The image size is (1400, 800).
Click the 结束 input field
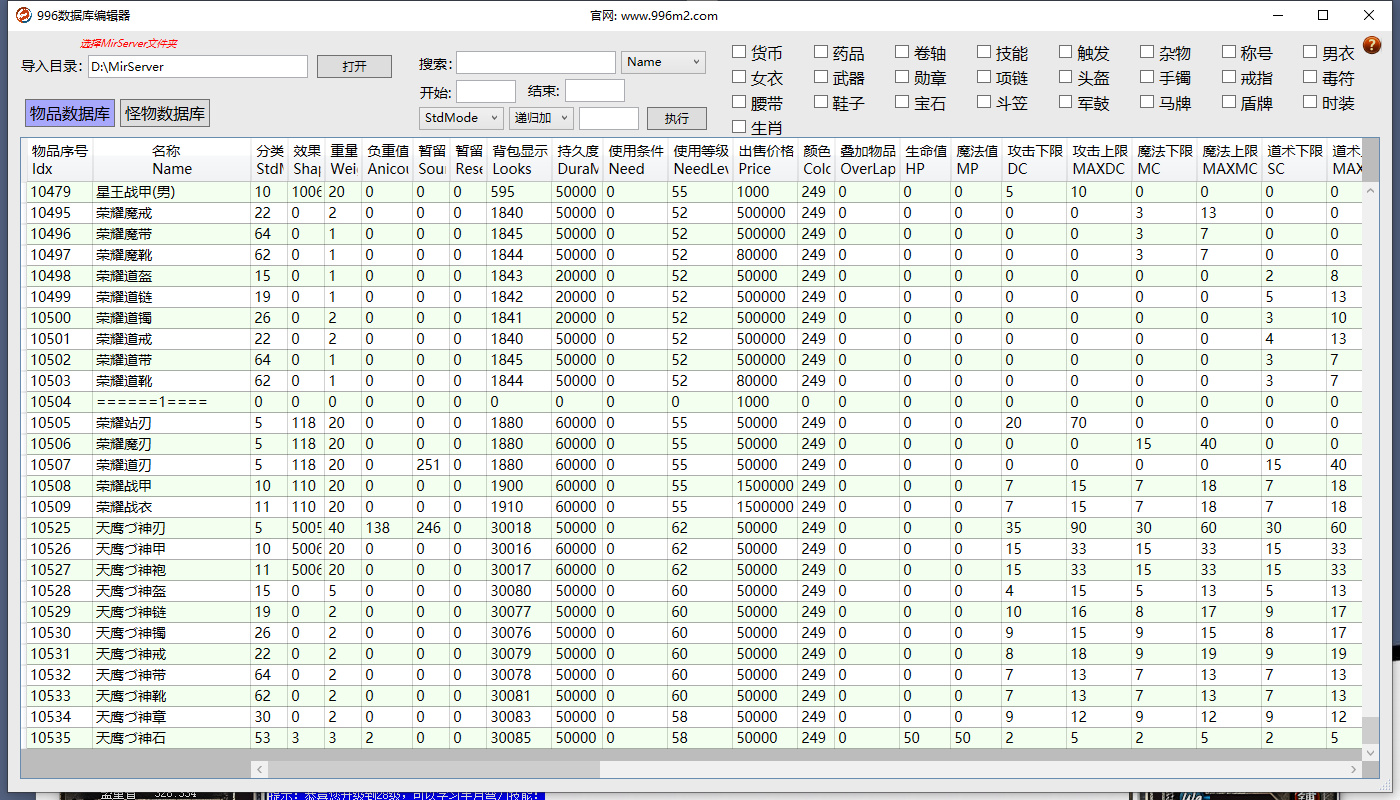coord(595,91)
